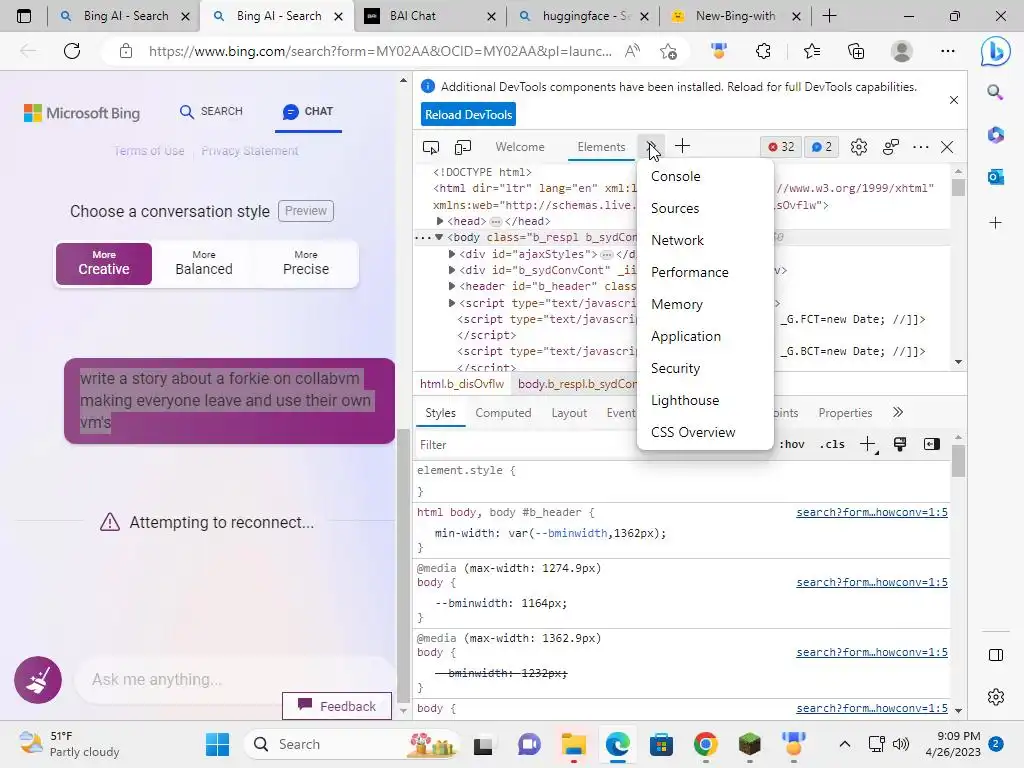Toggle device emulation icon in DevTools
Viewport: 1024px width, 768px height.
click(x=462, y=147)
